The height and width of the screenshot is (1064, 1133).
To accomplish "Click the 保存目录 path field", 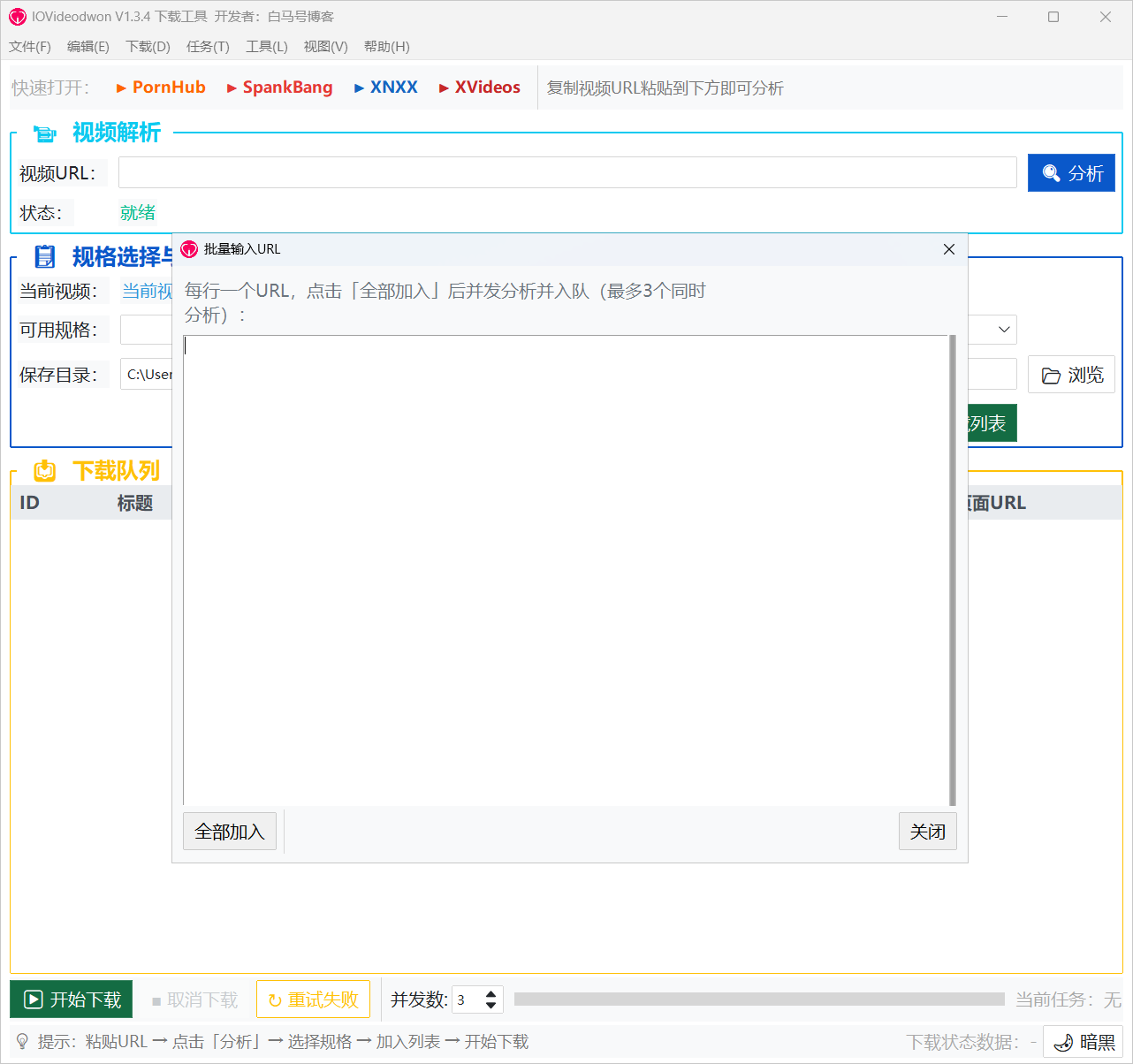I will click(x=567, y=374).
